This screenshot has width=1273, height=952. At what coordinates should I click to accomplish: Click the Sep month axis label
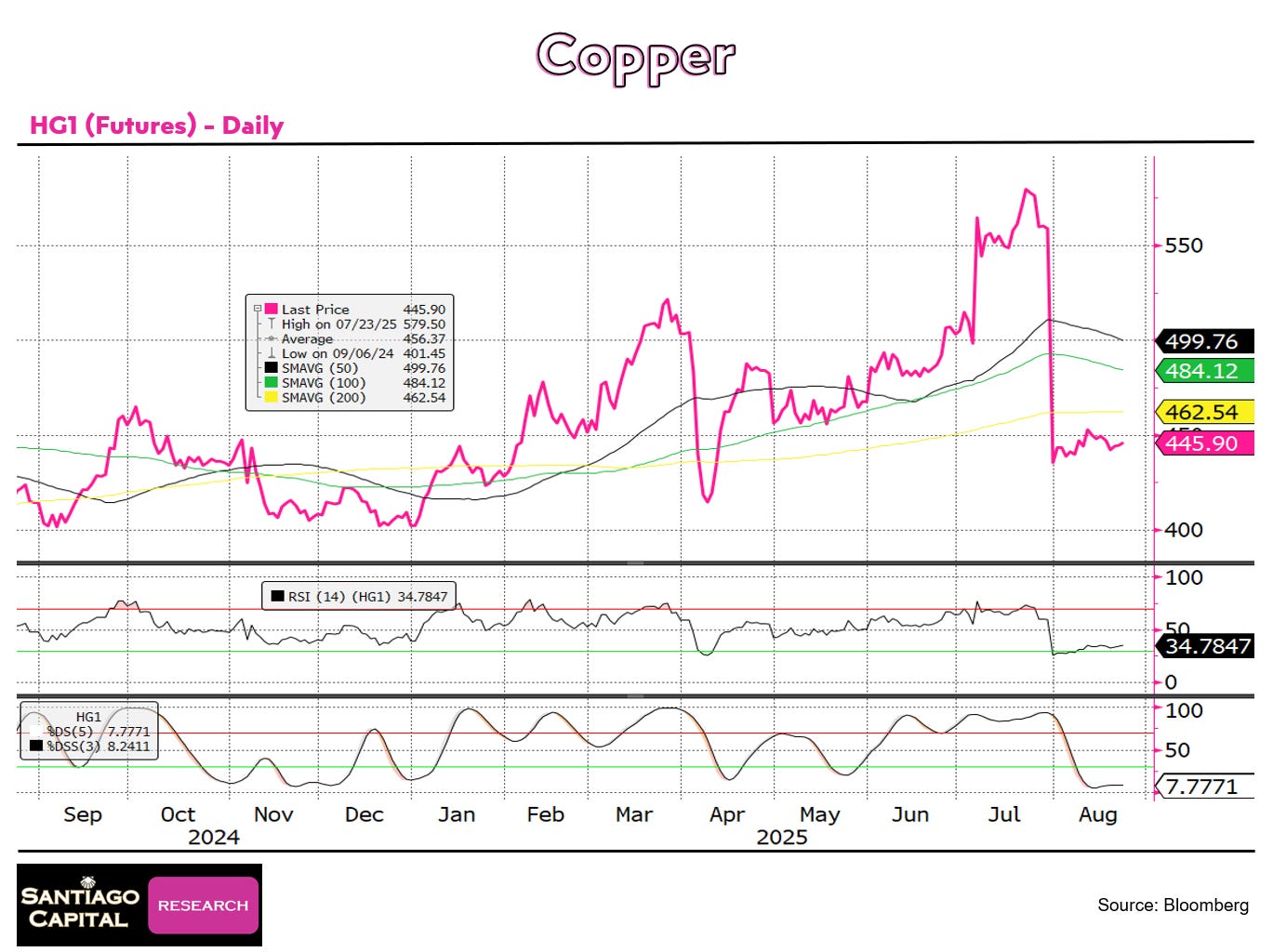click(x=83, y=814)
